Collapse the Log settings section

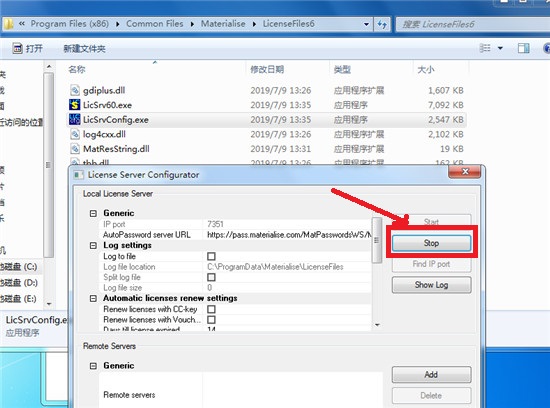(93, 245)
